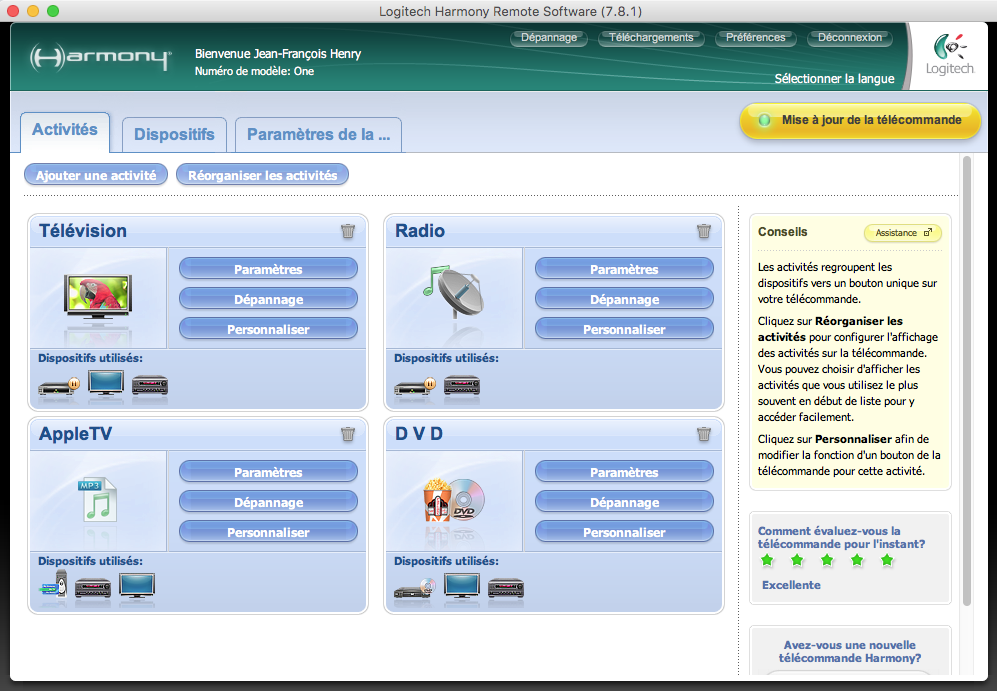
Task: Click the Harmony logo
Action: pyautogui.click(x=100, y=57)
